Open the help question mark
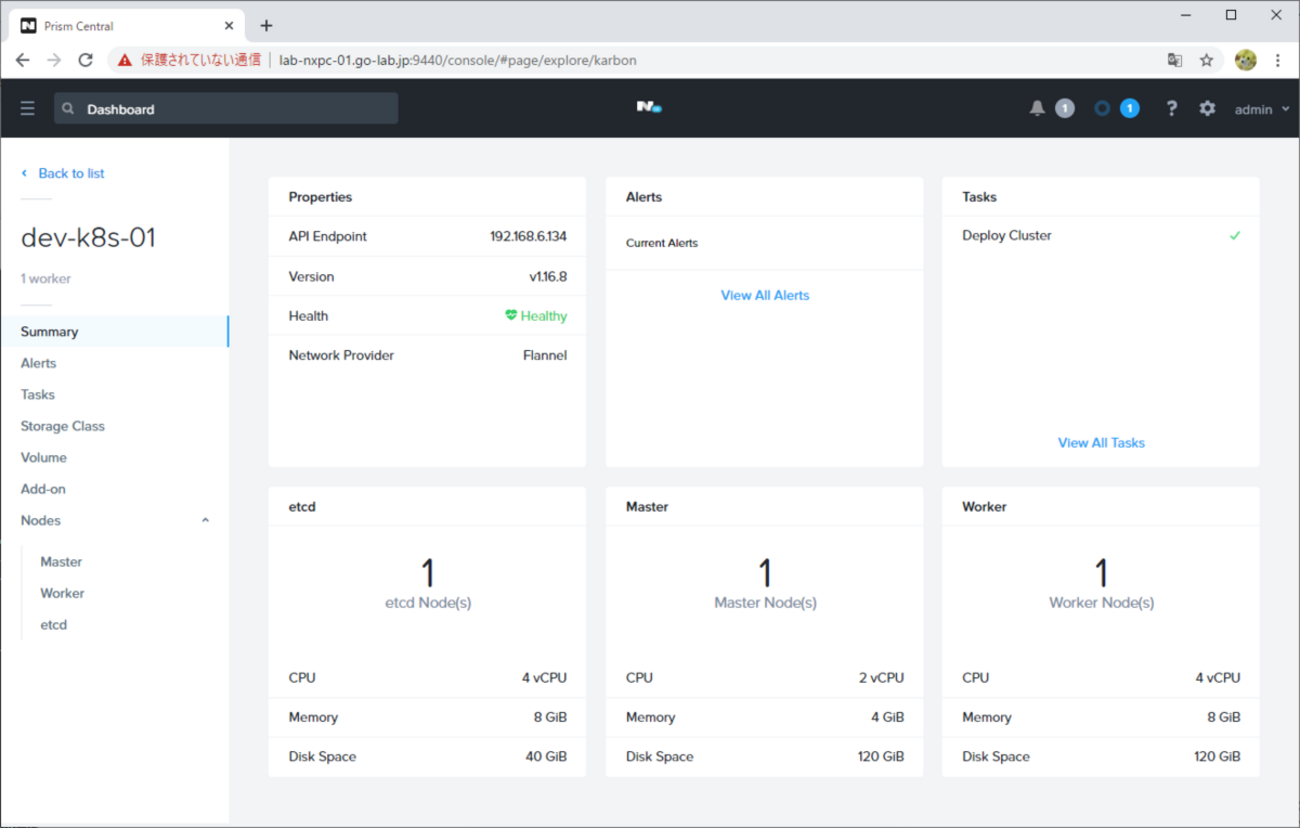Image resolution: width=1300 pixels, height=828 pixels. 1171,108
